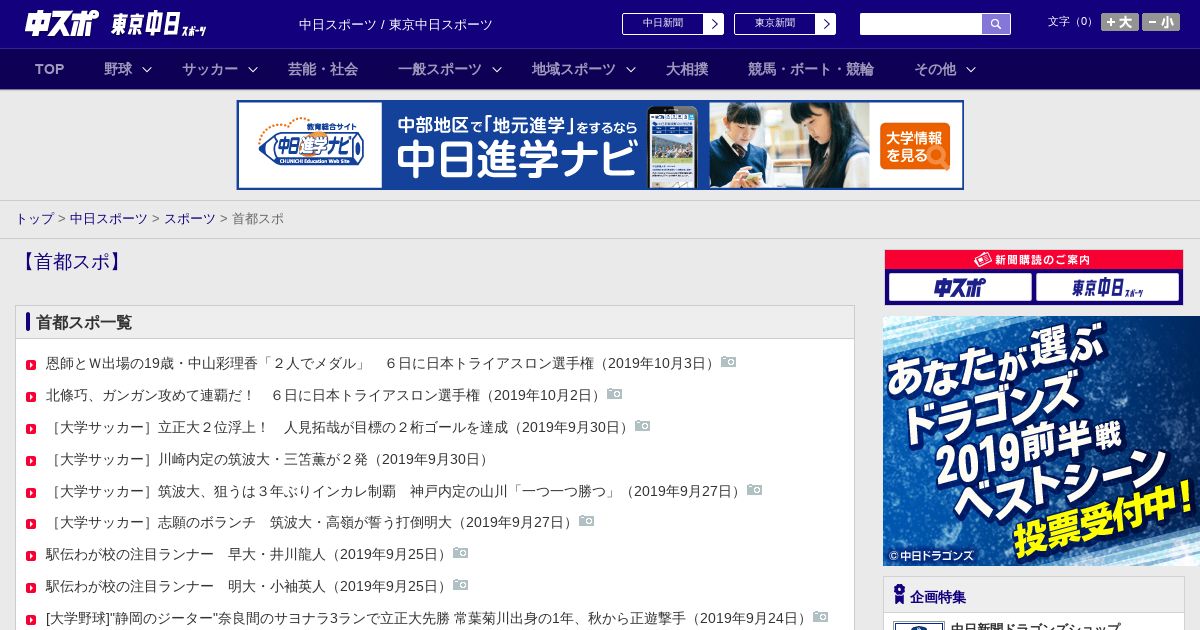Click the 首都スポ一覧 section heading
This screenshot has height=630, width=1200.
tap(84, 322)
